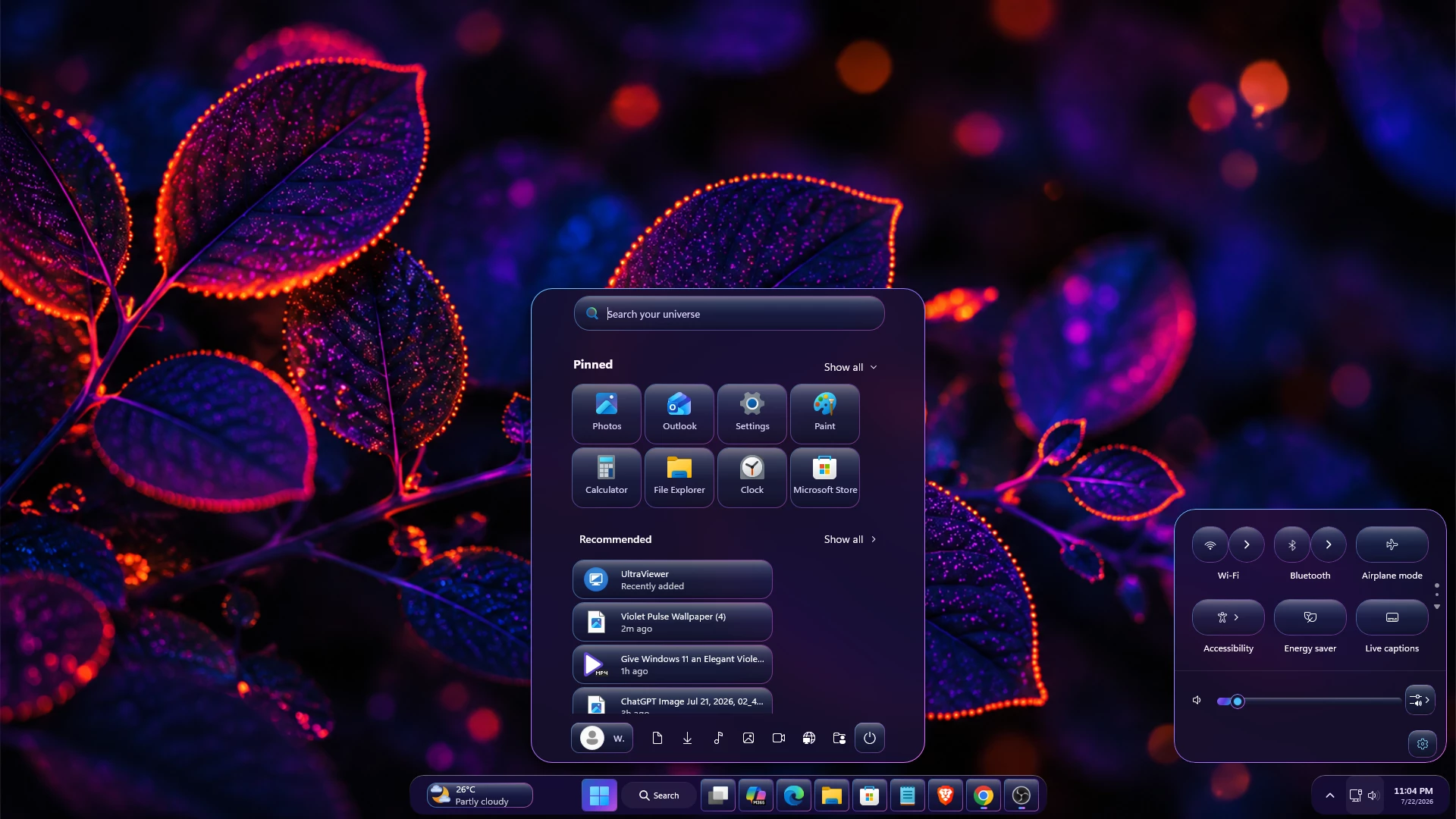Image resolution: width=1456 pixels, height=819 pixels.
Task: Open the personal folder shortcut icon
Action: [839, 738]
